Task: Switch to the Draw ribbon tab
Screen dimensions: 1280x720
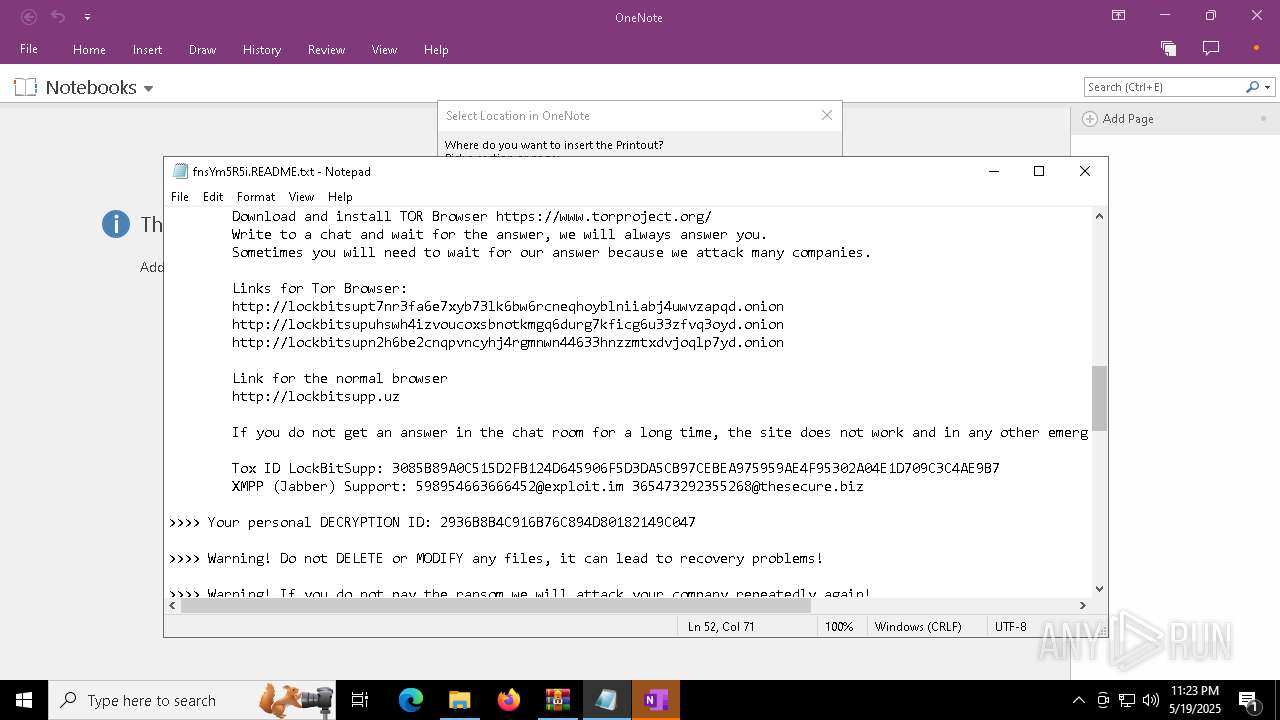Action: (202, 49)
